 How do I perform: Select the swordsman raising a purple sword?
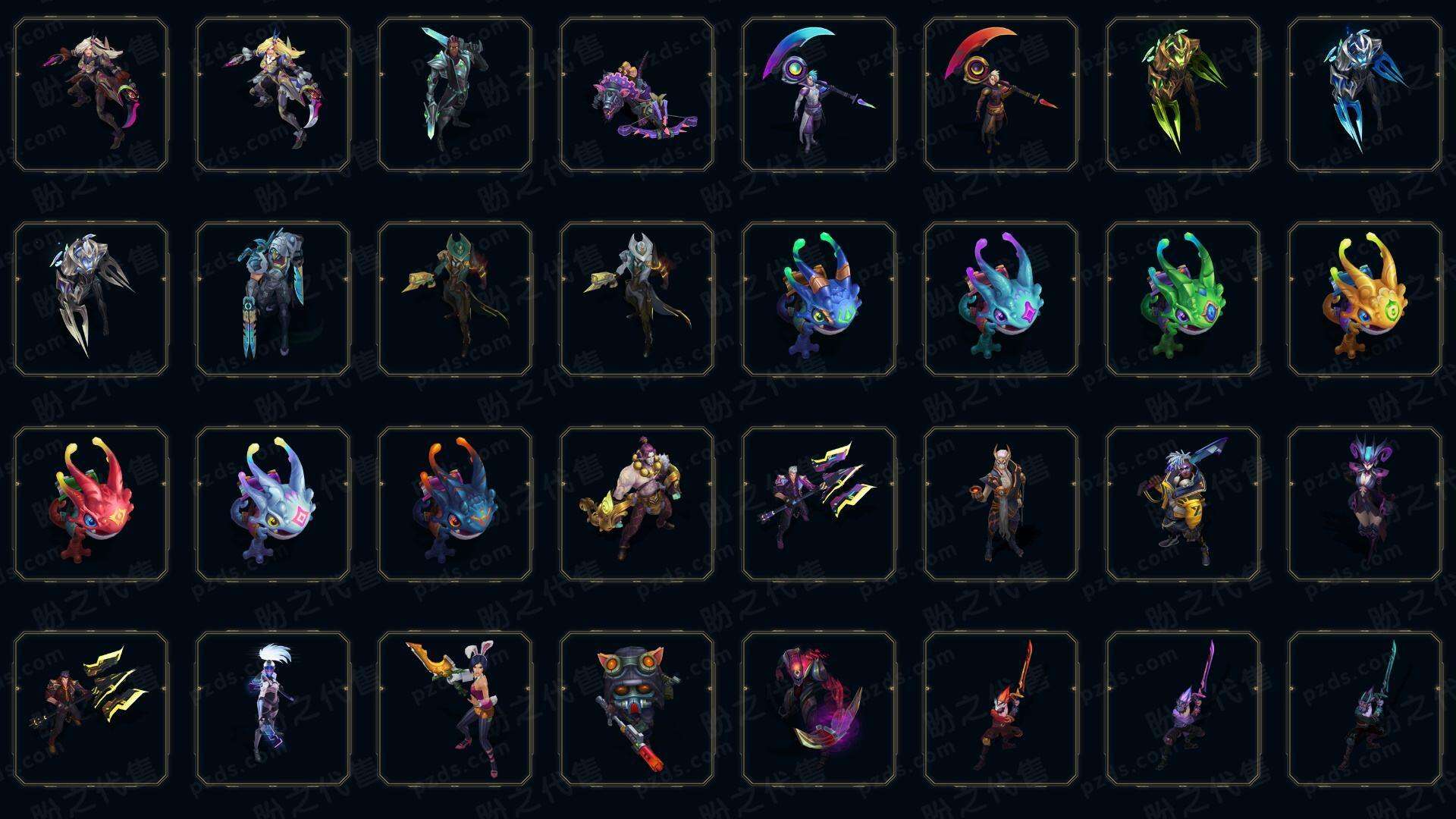(1183, 708)
